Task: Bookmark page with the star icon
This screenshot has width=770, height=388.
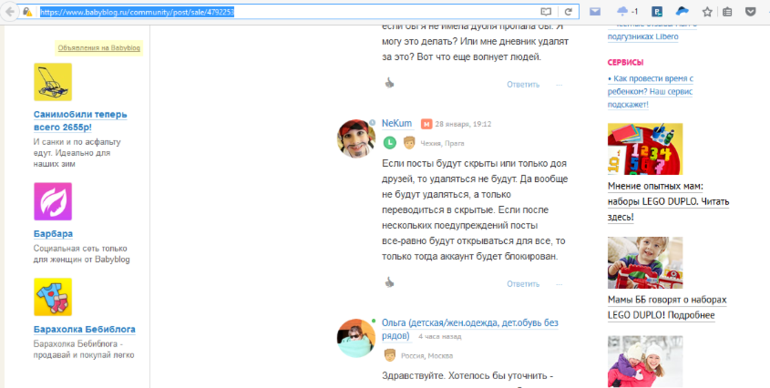Action: click(707, 12)
